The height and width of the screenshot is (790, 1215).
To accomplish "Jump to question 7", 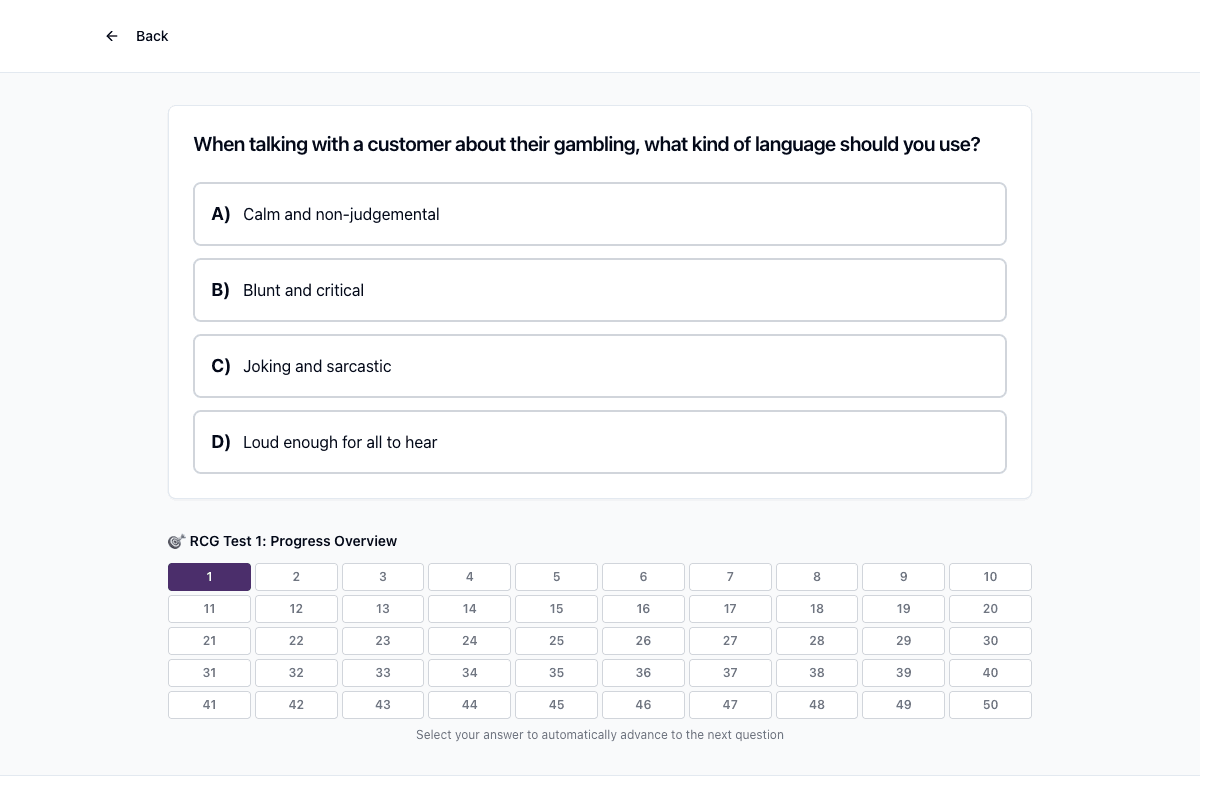I will (730, 577).
